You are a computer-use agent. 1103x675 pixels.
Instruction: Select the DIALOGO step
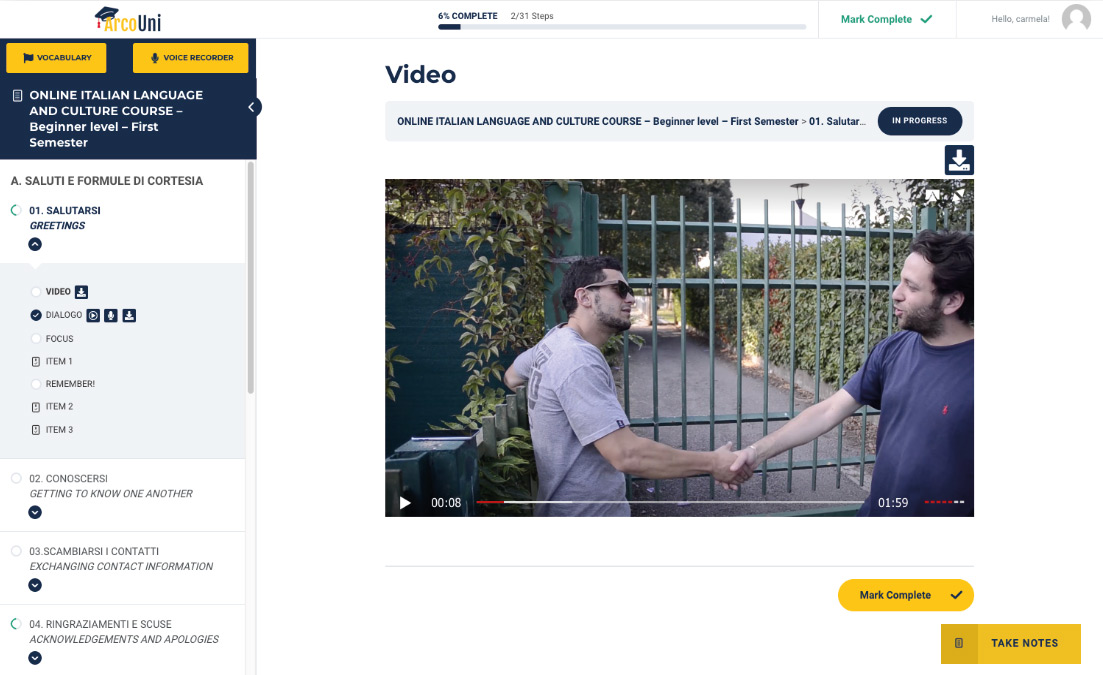64,315
